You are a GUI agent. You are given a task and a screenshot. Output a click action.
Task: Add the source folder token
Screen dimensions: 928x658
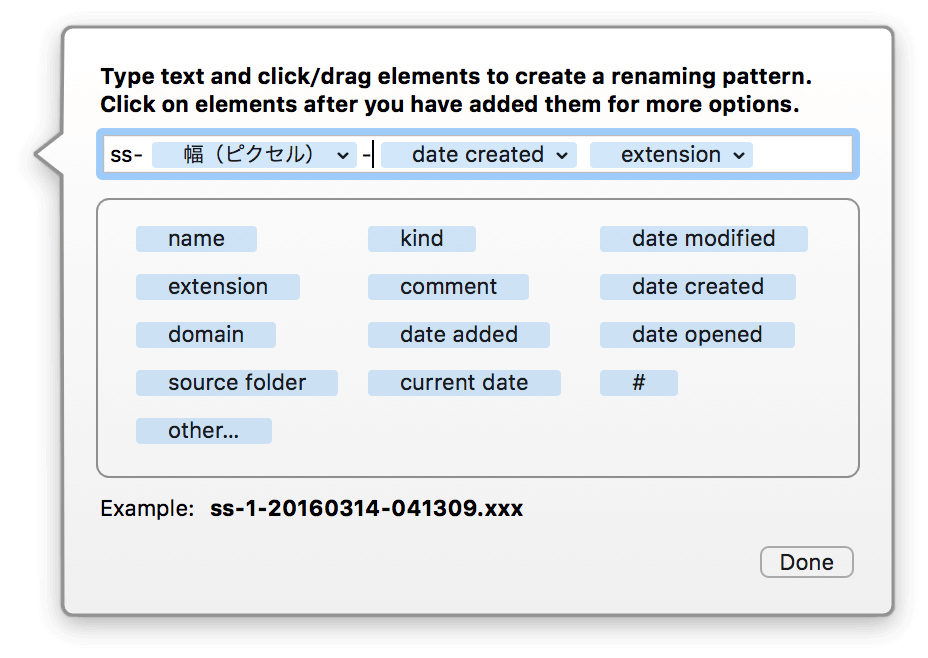click(x=237, y=383)
